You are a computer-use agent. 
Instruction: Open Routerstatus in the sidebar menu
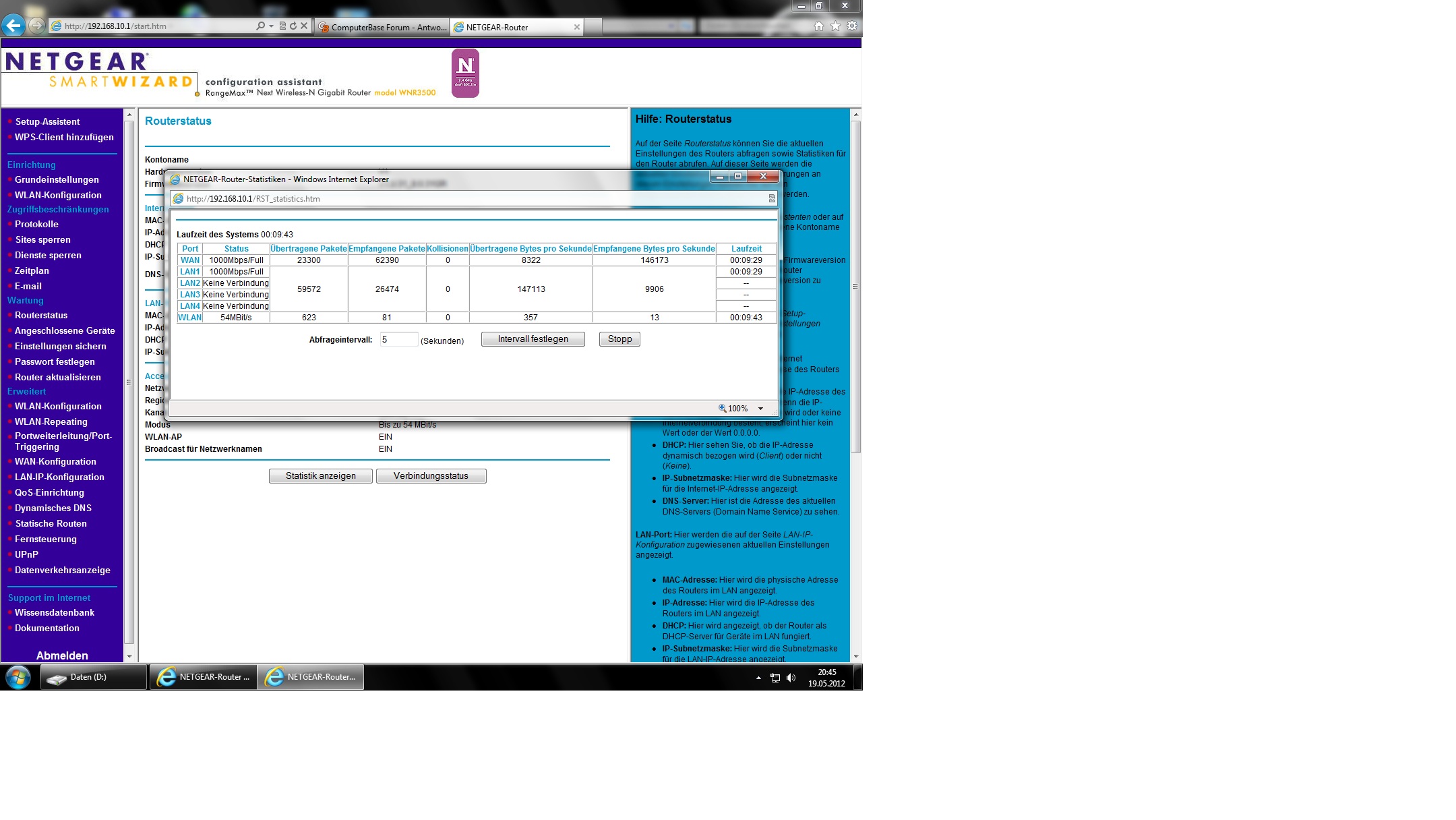point(41,315)
